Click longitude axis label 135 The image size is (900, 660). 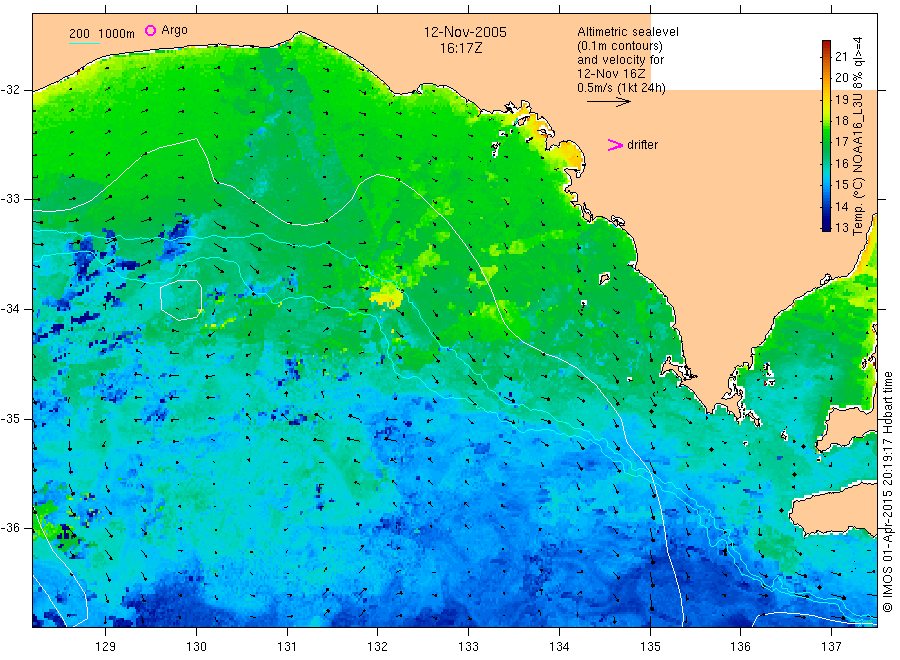[650, 647]
